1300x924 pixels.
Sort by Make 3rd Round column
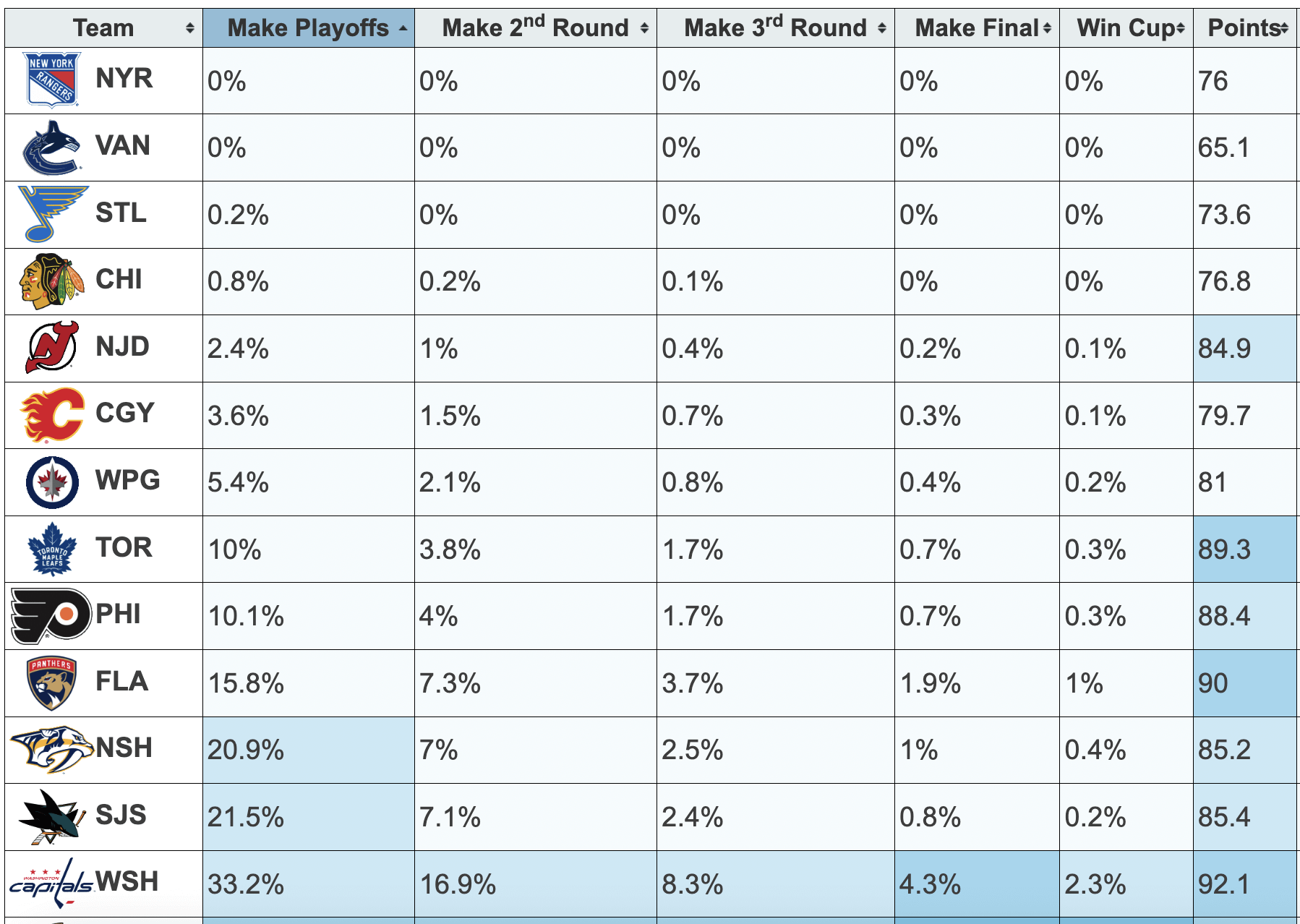click(x=775, y=28)
